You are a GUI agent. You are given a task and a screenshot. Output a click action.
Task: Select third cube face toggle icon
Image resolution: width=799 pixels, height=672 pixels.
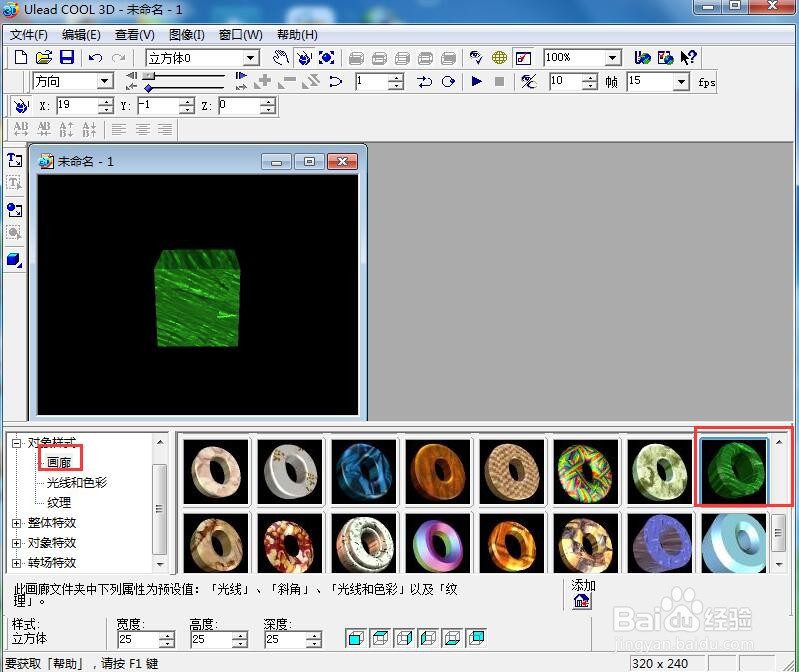[x=404, y=638]
